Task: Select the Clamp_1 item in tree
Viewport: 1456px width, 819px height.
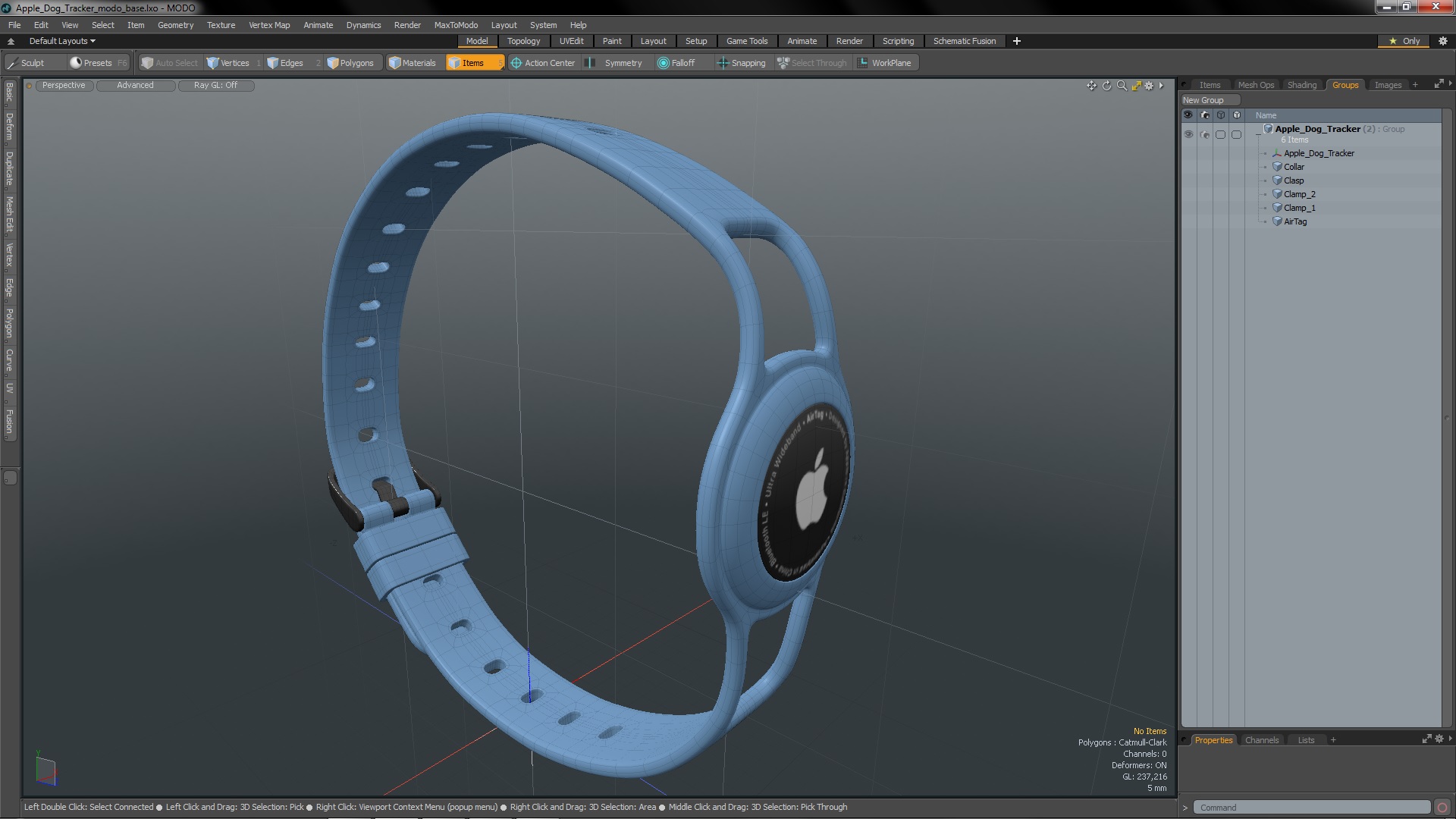Action: pyautogui.click(x=1299, y=208)
